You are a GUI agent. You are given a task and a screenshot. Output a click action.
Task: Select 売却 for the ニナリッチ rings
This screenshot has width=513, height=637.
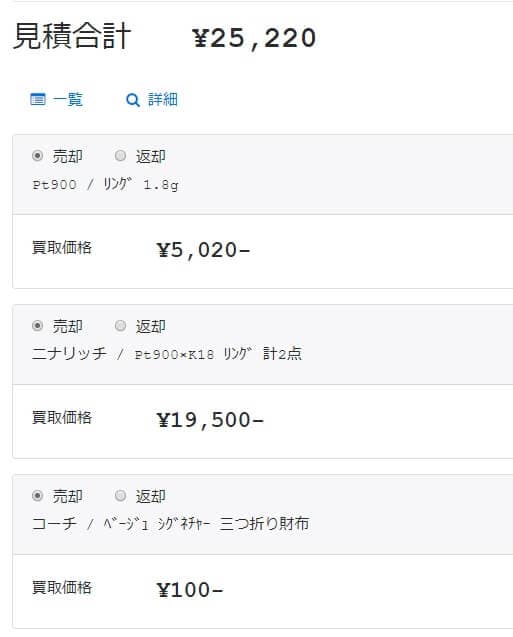point(37,325)
